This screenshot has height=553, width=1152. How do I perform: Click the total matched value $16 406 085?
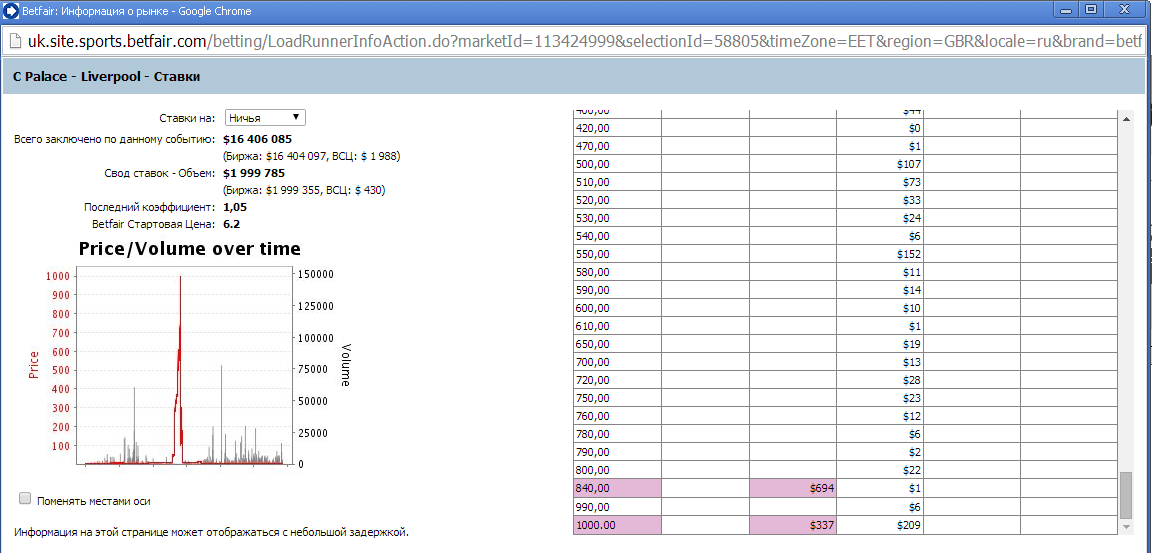(x=257, y=139)
